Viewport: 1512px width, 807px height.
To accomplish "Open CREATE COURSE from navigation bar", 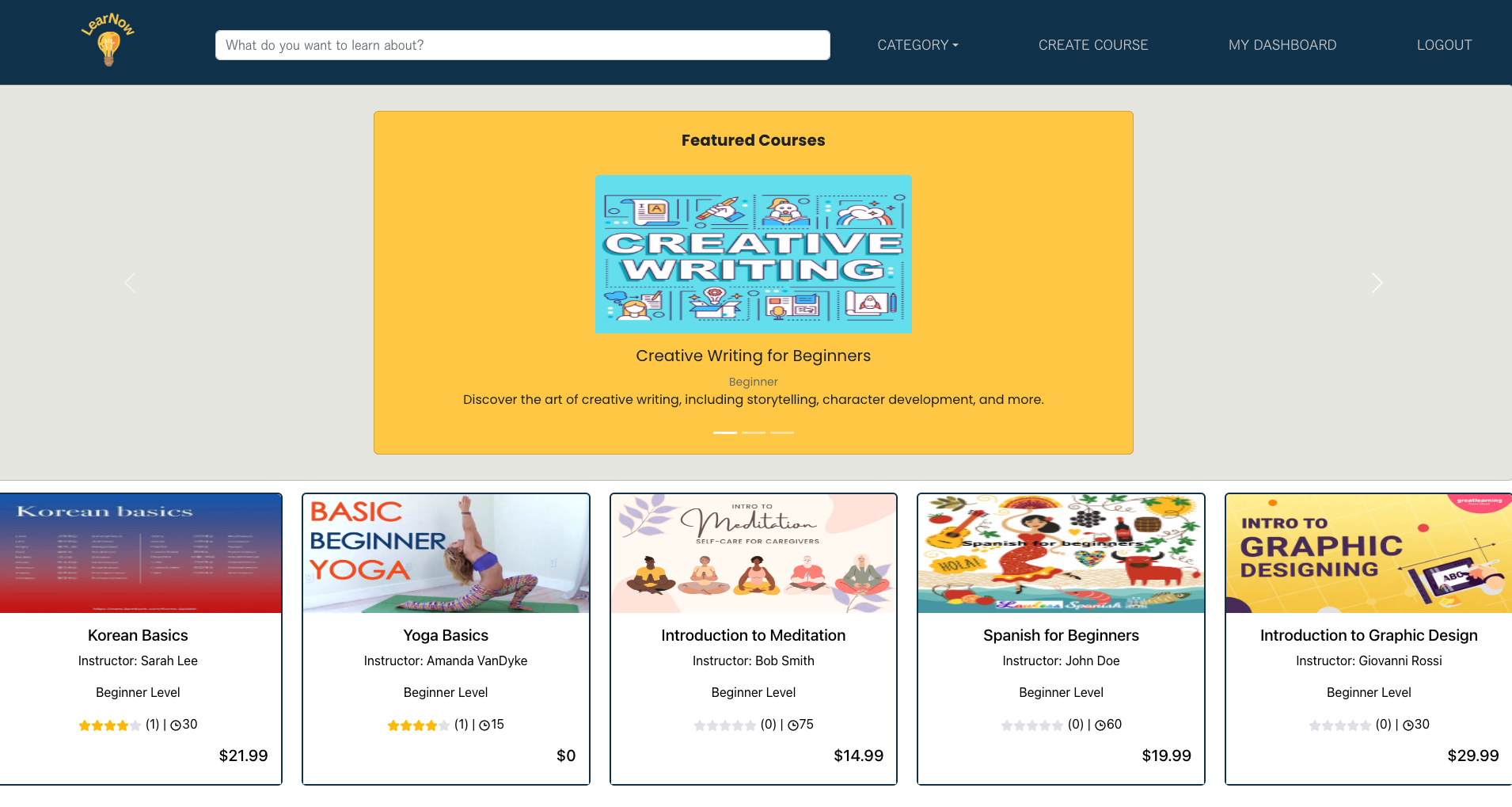I will [1093, 45].
